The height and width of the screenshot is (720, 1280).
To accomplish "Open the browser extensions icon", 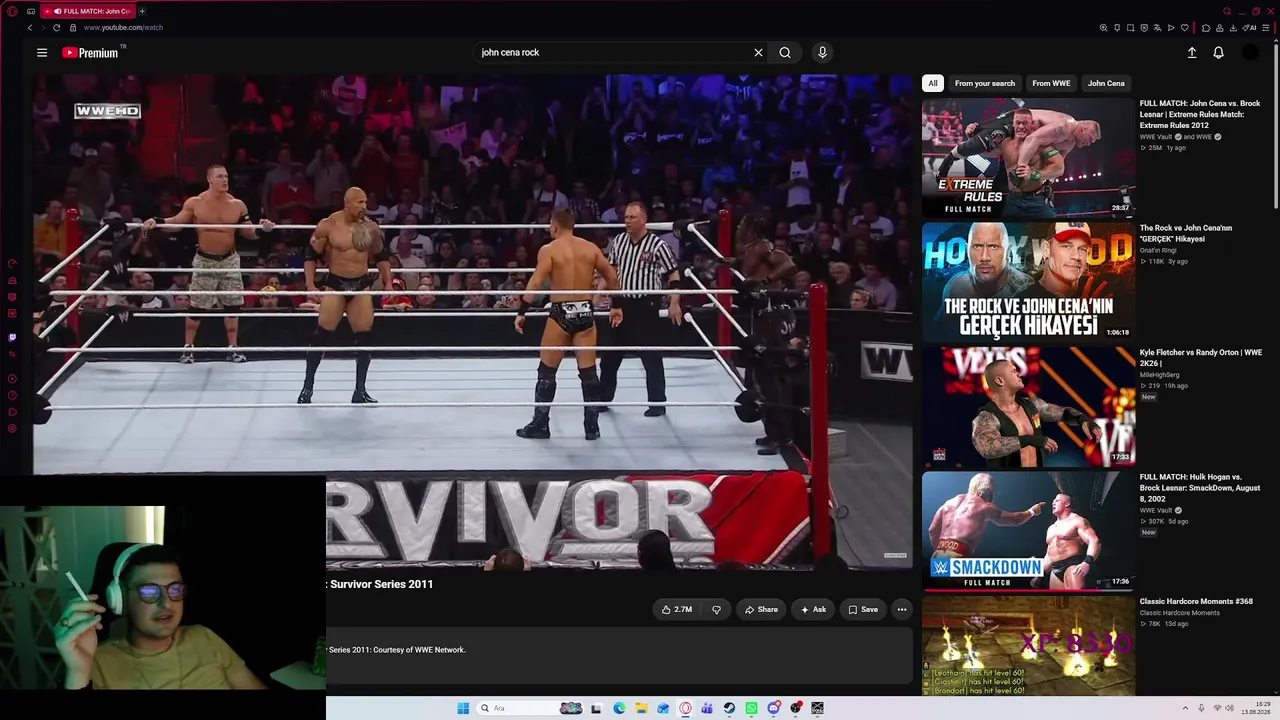I will [1206, 28].
